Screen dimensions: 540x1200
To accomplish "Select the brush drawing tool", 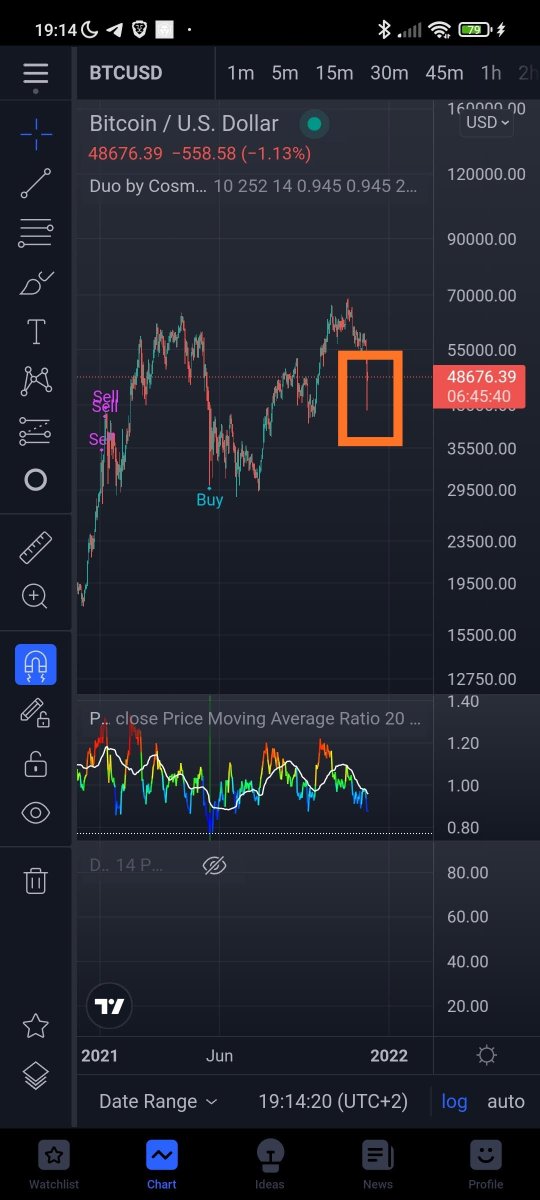I will pyautogui.click(x=35, y=283).
